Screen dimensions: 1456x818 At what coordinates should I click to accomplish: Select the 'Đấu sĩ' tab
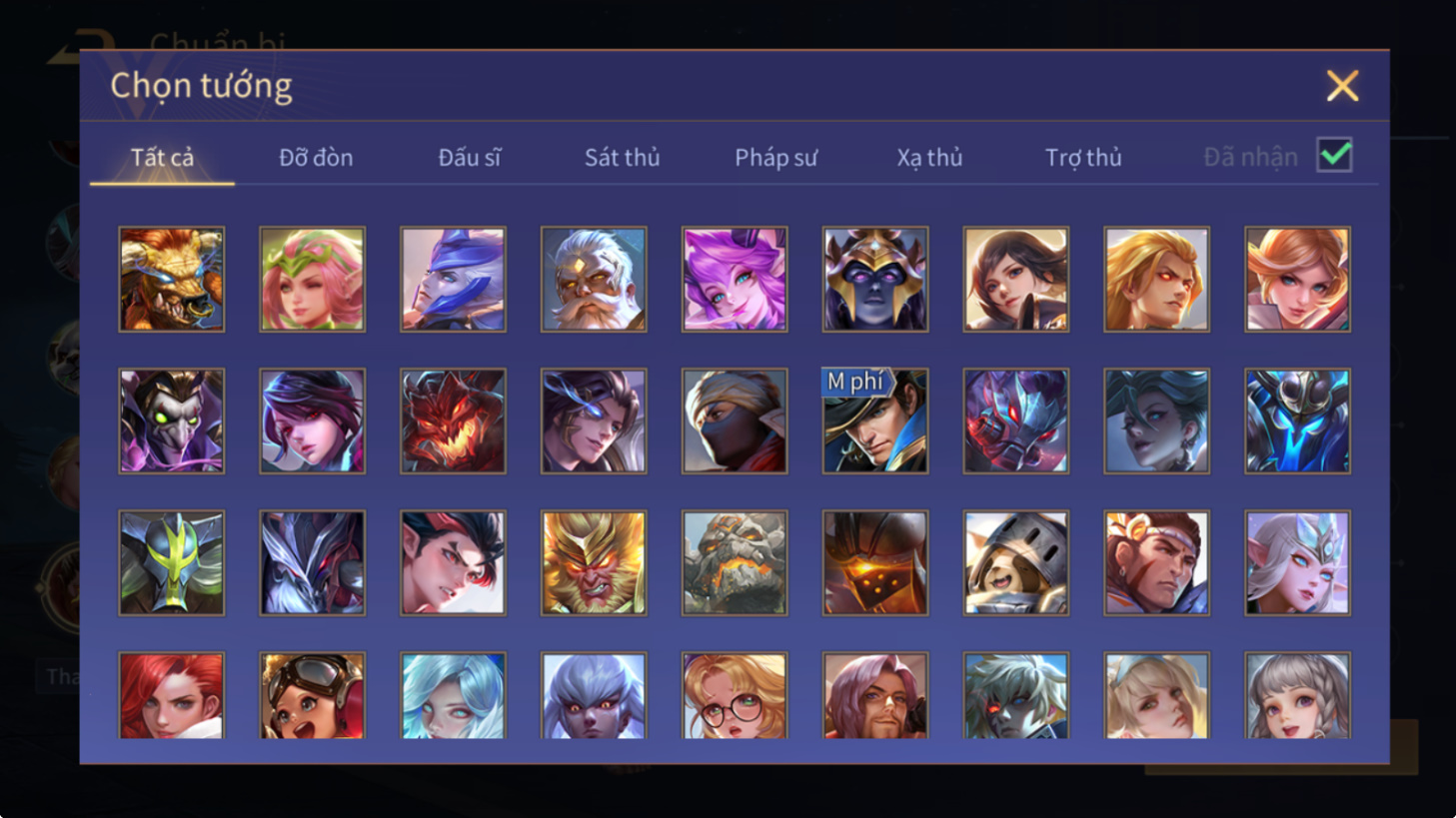pyautogui.click(x=470, y=157)
